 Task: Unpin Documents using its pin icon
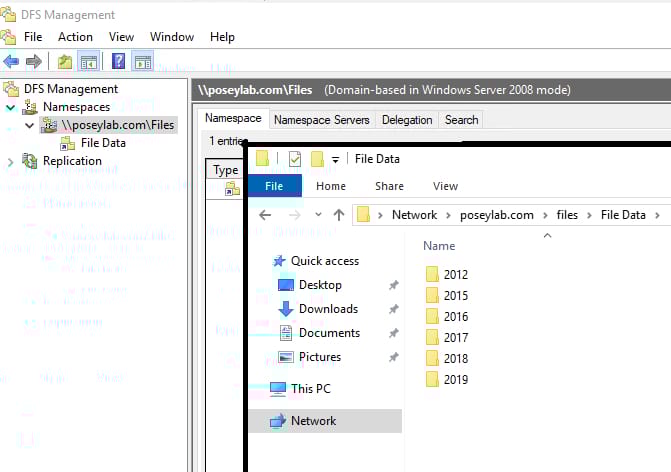[x=394, y=333]
